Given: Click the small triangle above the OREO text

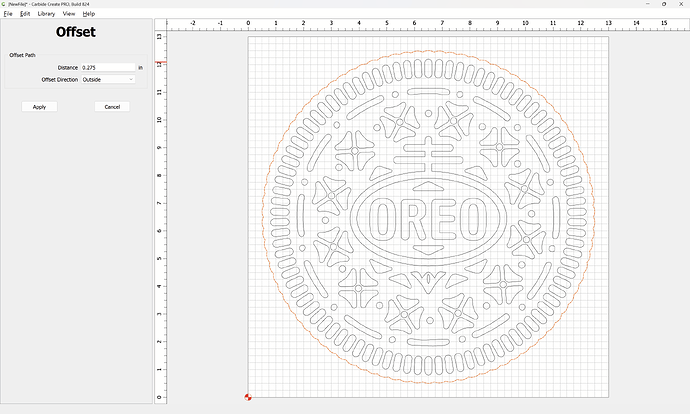Looking at the screenshot, I should [x=428, y=186].
